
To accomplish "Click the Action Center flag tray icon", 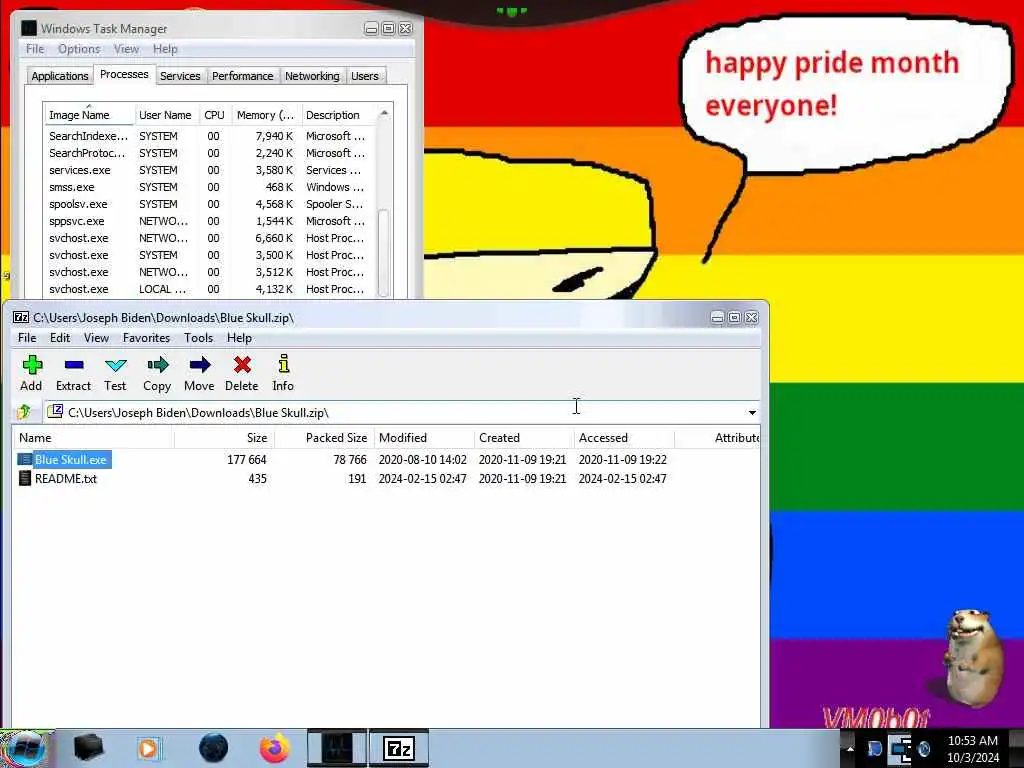I will click(x=874, y=749).
